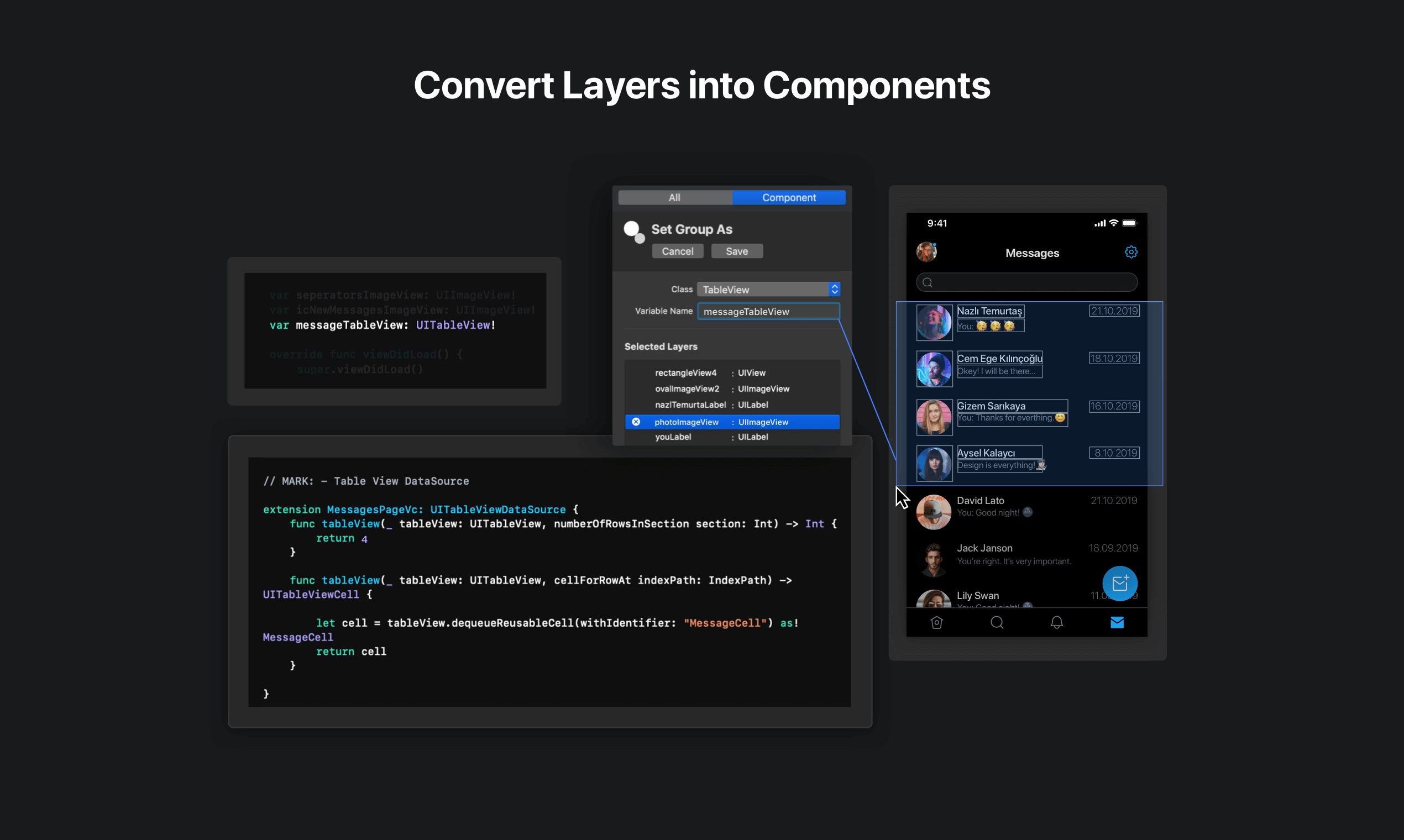
Task: Tap the battery icon in phone status bar
Action: point(1129,223)
